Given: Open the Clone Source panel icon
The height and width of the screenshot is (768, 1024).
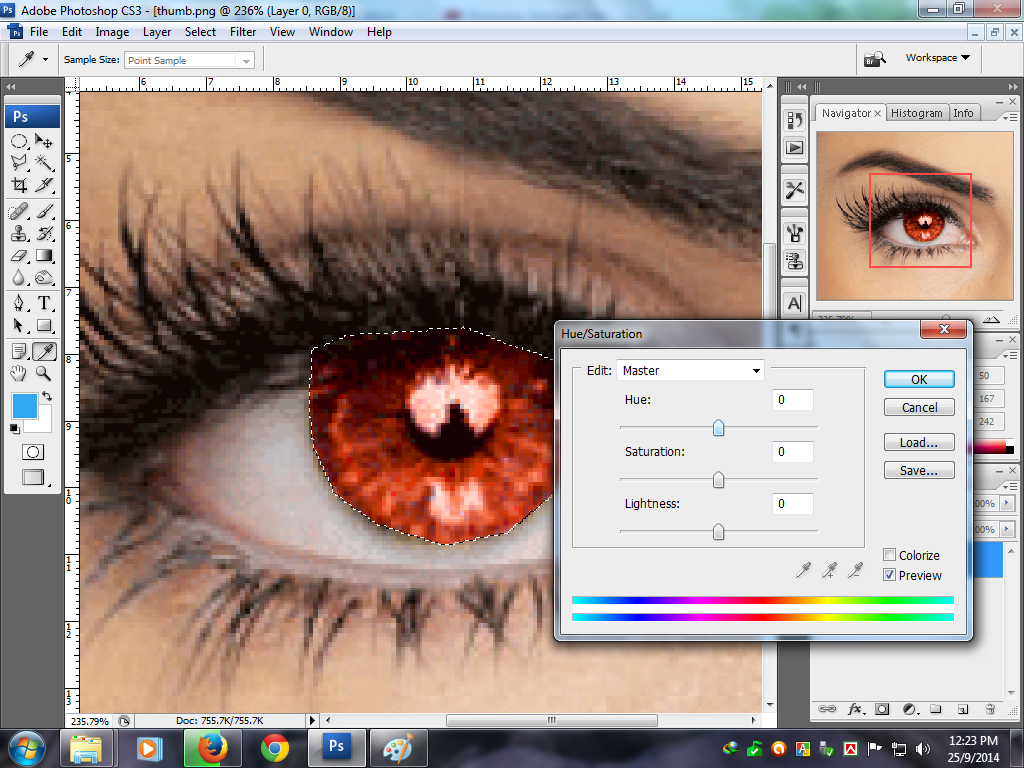Looking at the screenshot, I should [795, 261].
